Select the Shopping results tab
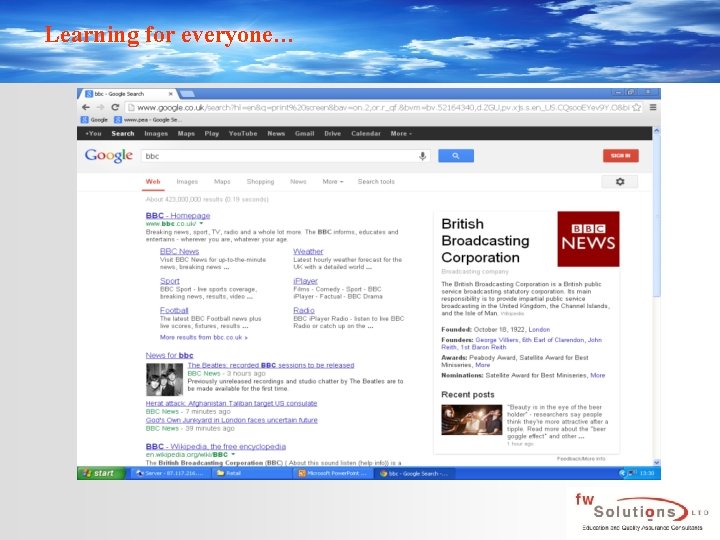Viewport: 720px width, 540px height. [260, 182]
